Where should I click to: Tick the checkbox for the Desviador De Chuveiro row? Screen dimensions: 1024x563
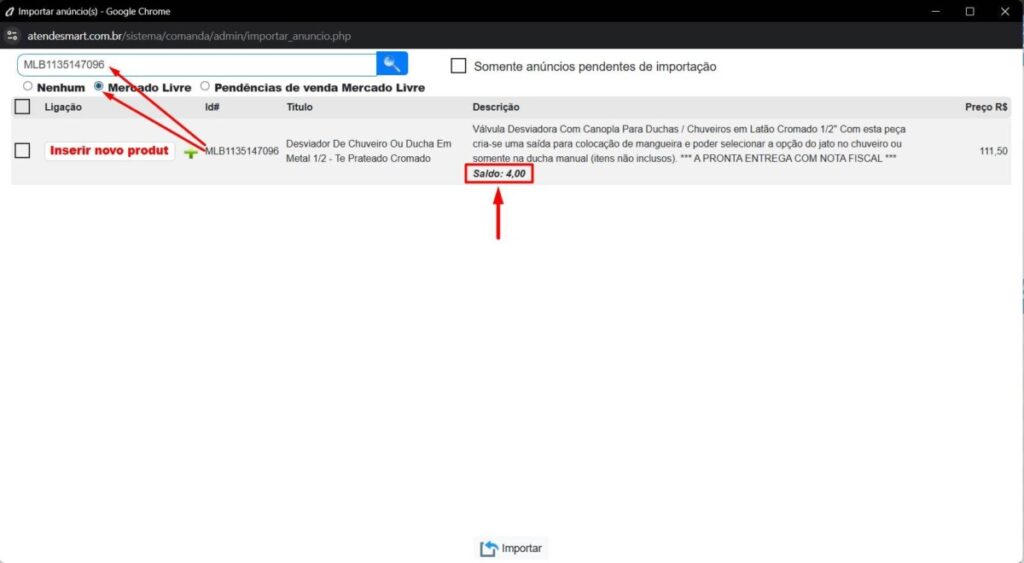click(x=22, y=151)
